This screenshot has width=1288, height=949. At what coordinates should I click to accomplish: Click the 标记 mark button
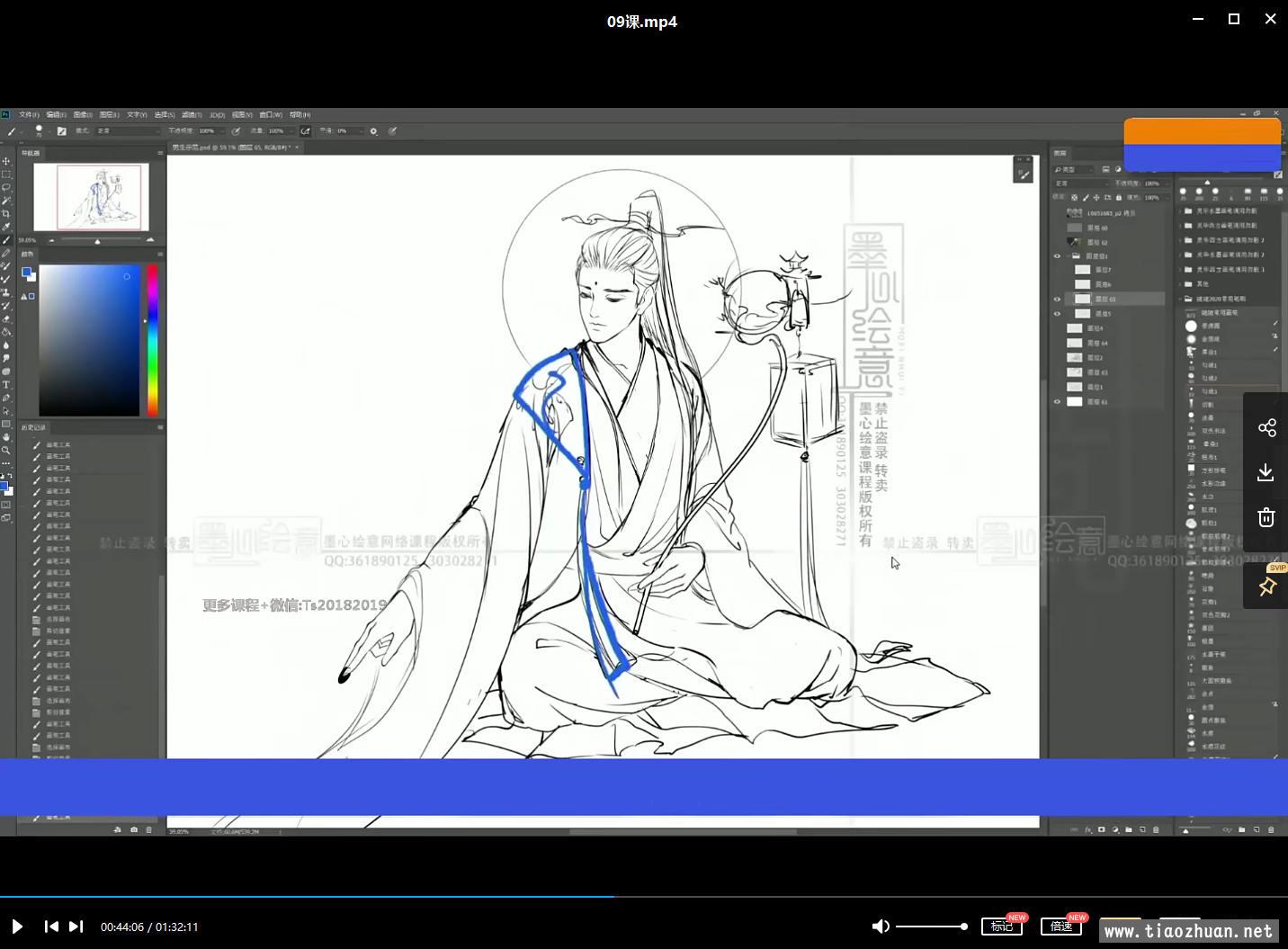point(1001,927)
